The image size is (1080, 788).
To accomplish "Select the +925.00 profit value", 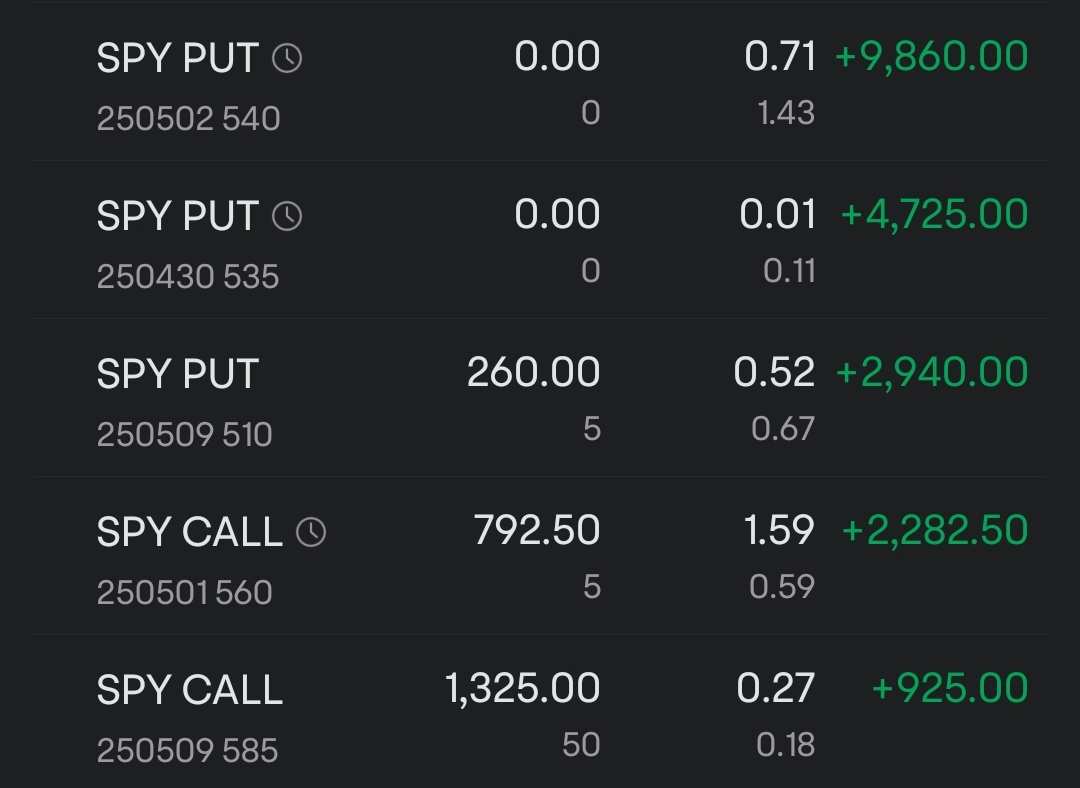I will click(x=950, y=688).
